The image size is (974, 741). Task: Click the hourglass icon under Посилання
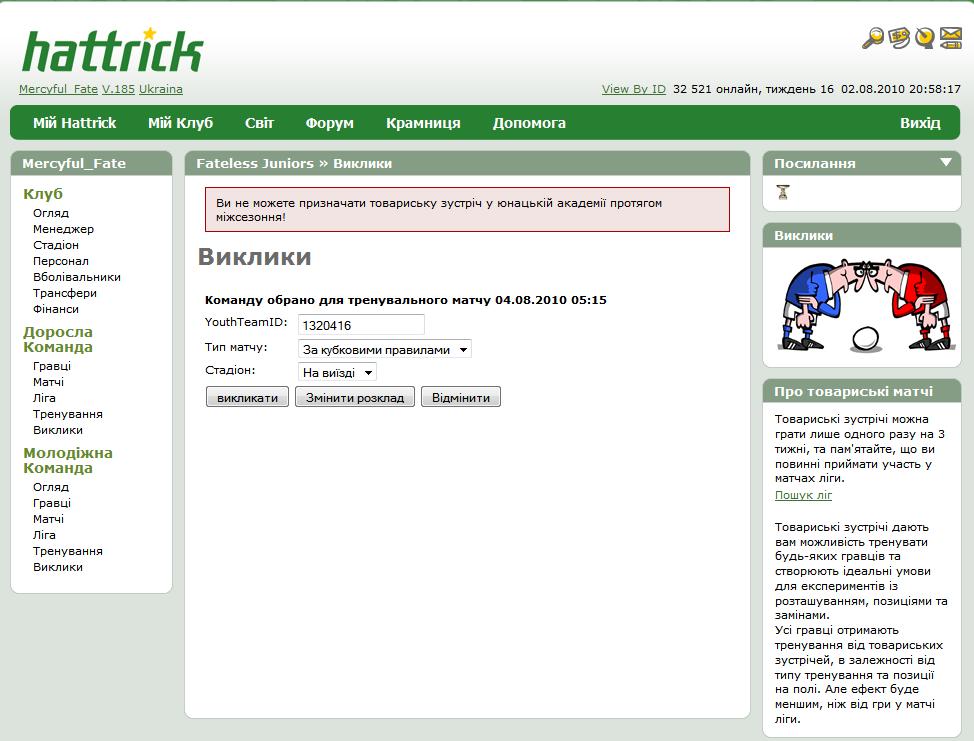(x=783, y=192)
